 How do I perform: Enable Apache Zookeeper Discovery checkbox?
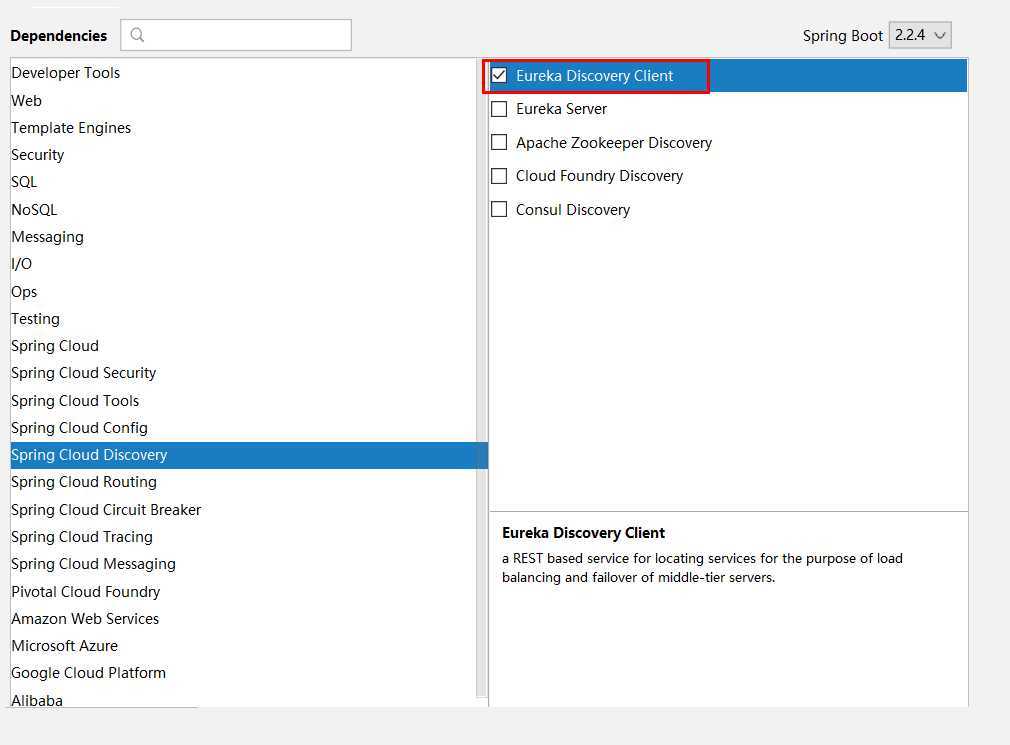(x=499, y=142)
